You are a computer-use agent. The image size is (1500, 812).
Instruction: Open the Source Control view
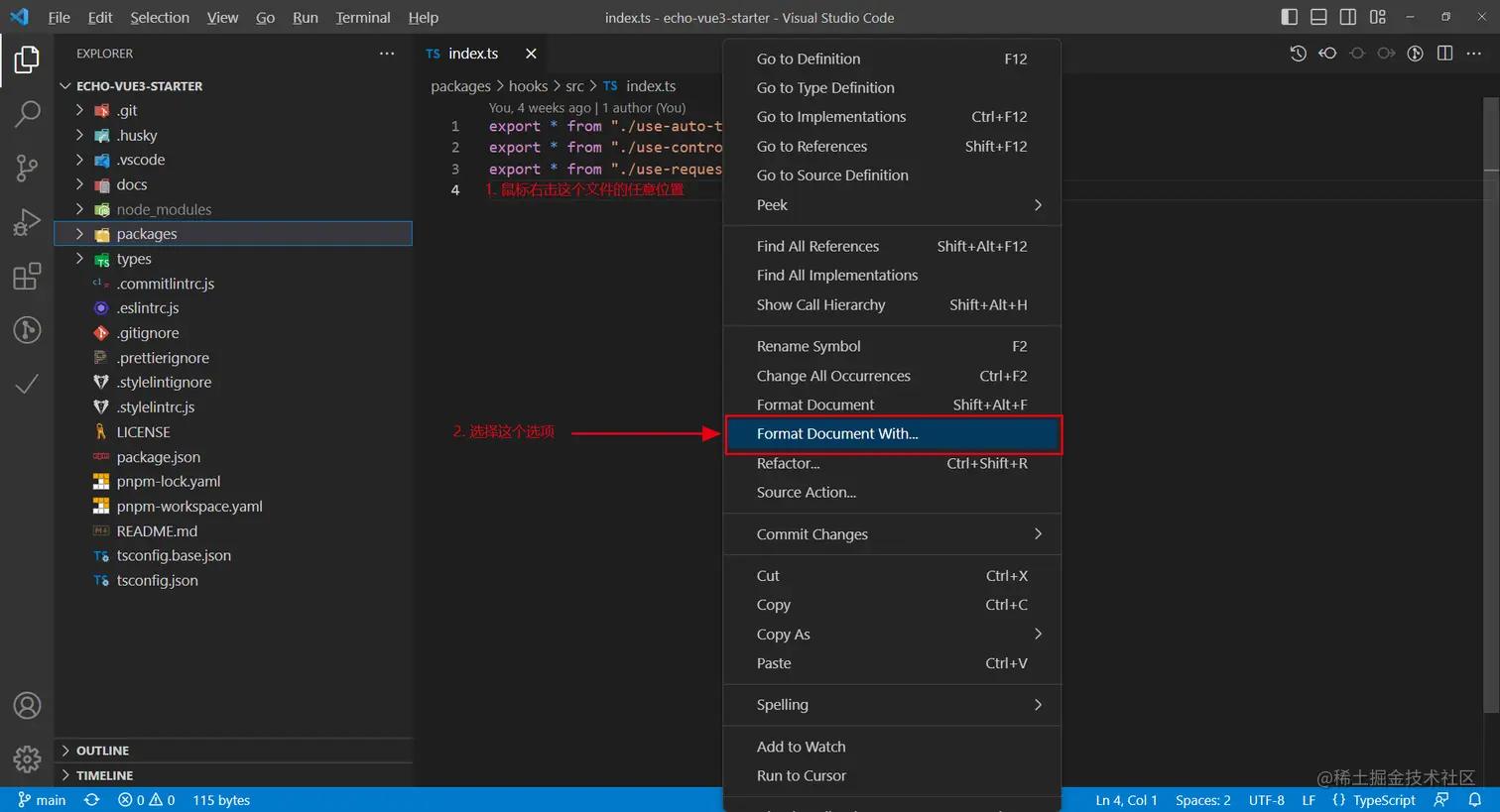(27, 168)
